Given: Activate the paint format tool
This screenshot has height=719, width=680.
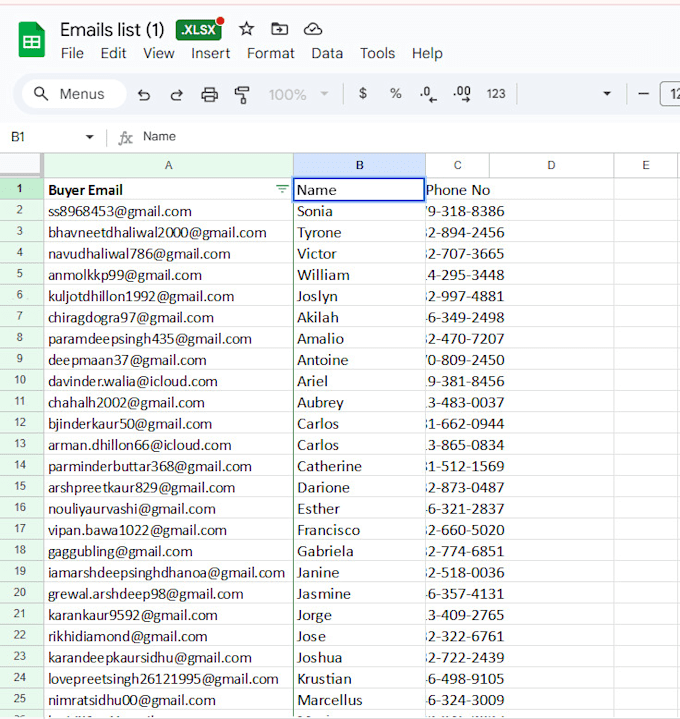Looking at the screenshot, I should click(x=242, y=94).
